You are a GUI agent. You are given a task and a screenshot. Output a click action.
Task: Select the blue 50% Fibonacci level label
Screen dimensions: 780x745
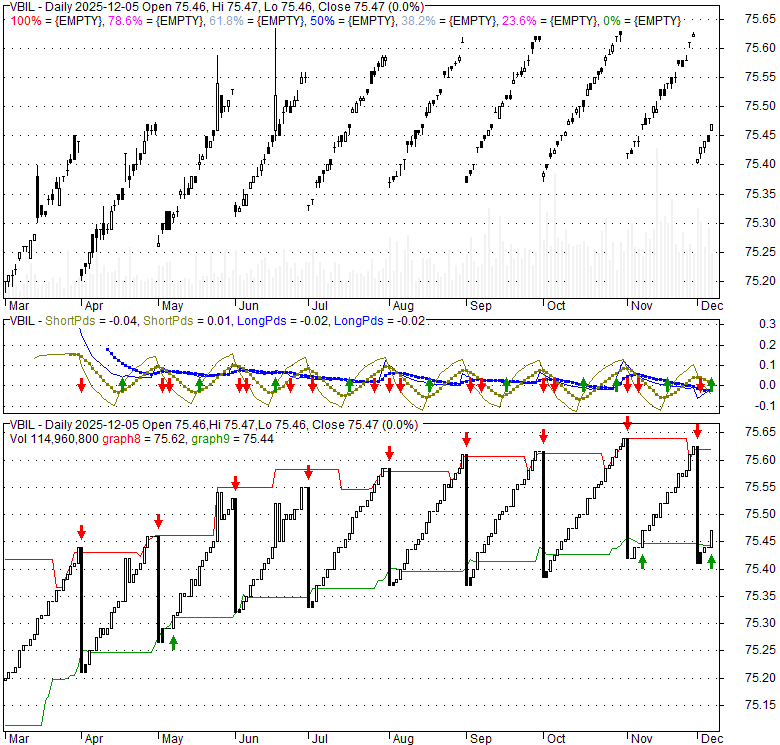pos(323,20)
